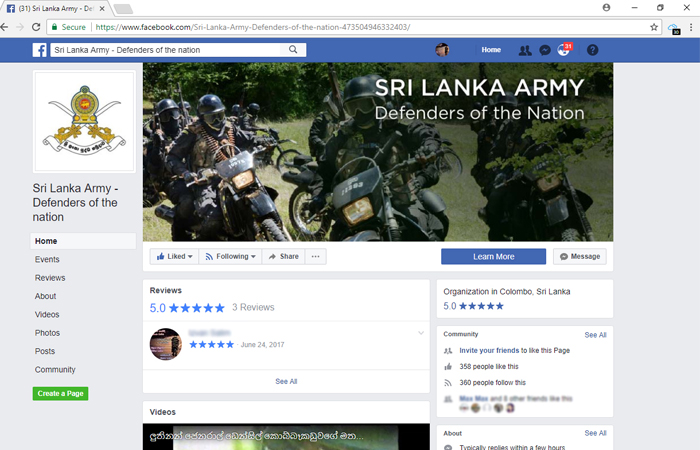Click the green Create a Page button

[60, 393]
